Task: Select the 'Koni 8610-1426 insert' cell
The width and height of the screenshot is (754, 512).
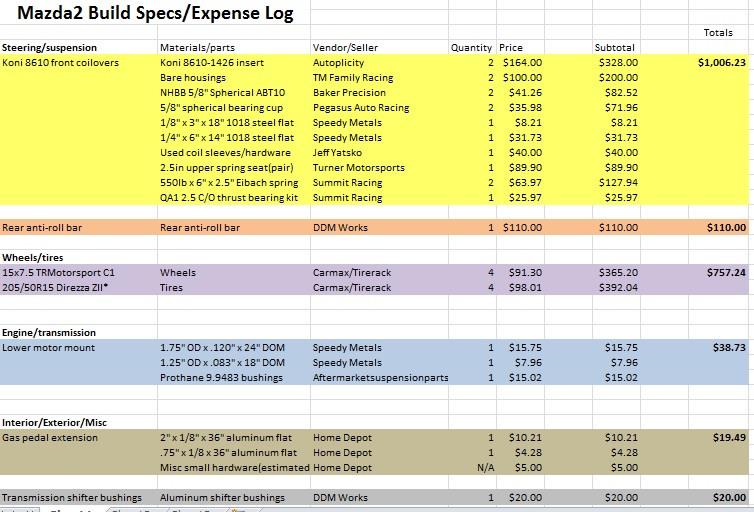Action: tap(234, 62)
